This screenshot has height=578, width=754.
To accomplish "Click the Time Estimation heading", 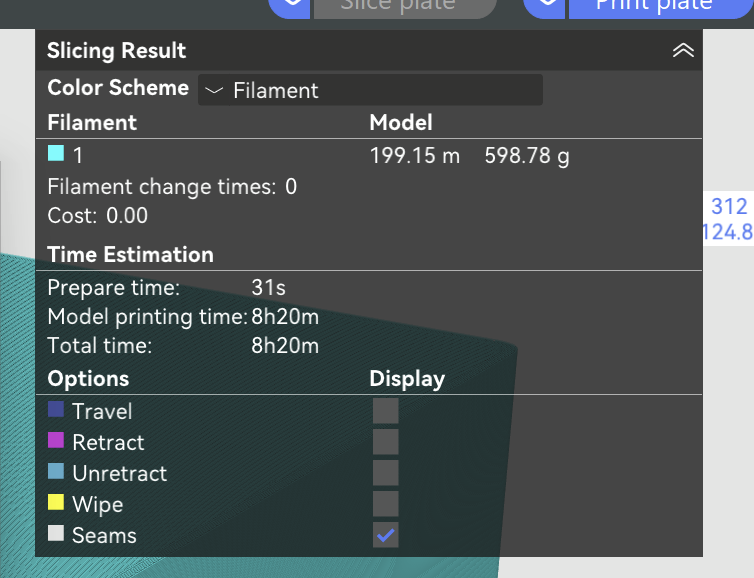I will (x=130, y=254).
